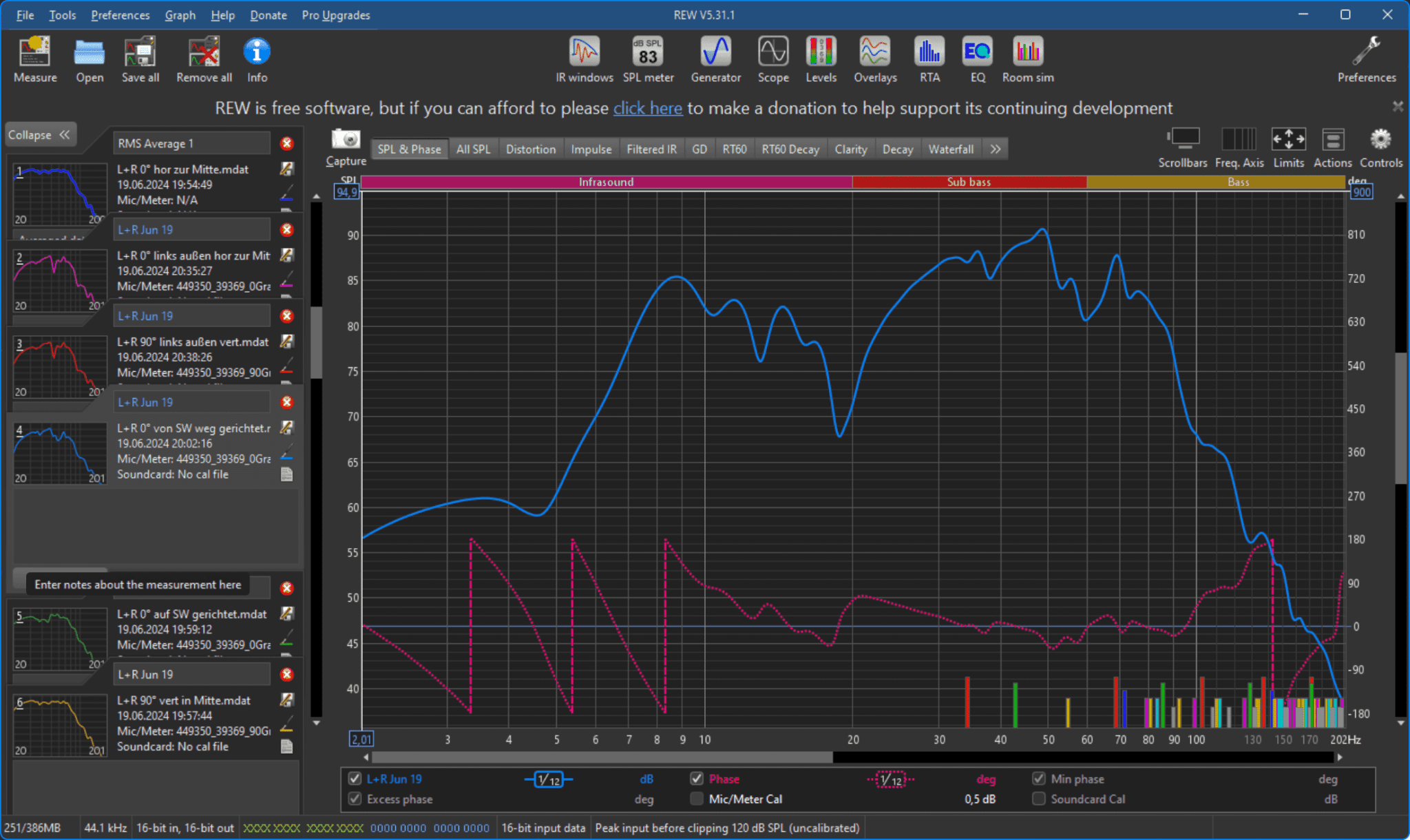Follow the click here donation link
1410x840 pixels.
(648, 108)
